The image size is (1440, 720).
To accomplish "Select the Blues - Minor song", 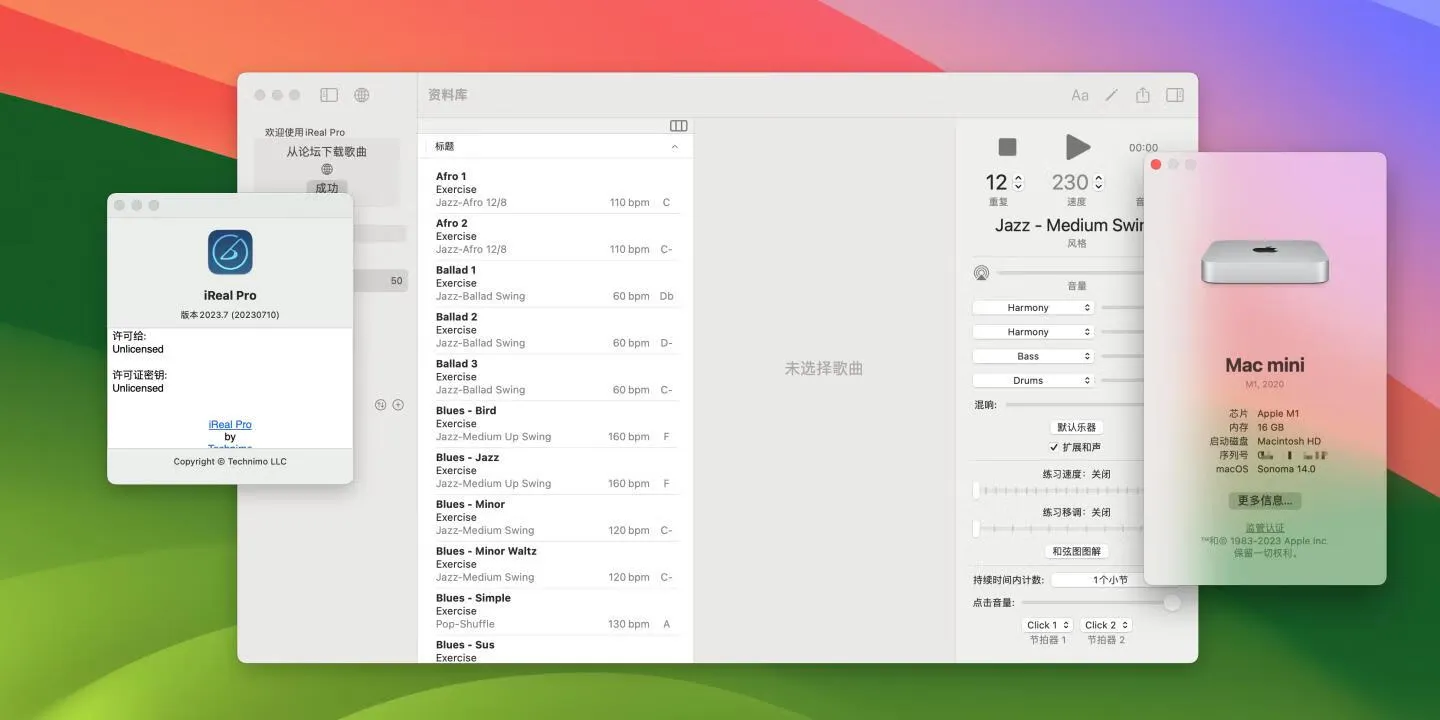I will point(554,517).
